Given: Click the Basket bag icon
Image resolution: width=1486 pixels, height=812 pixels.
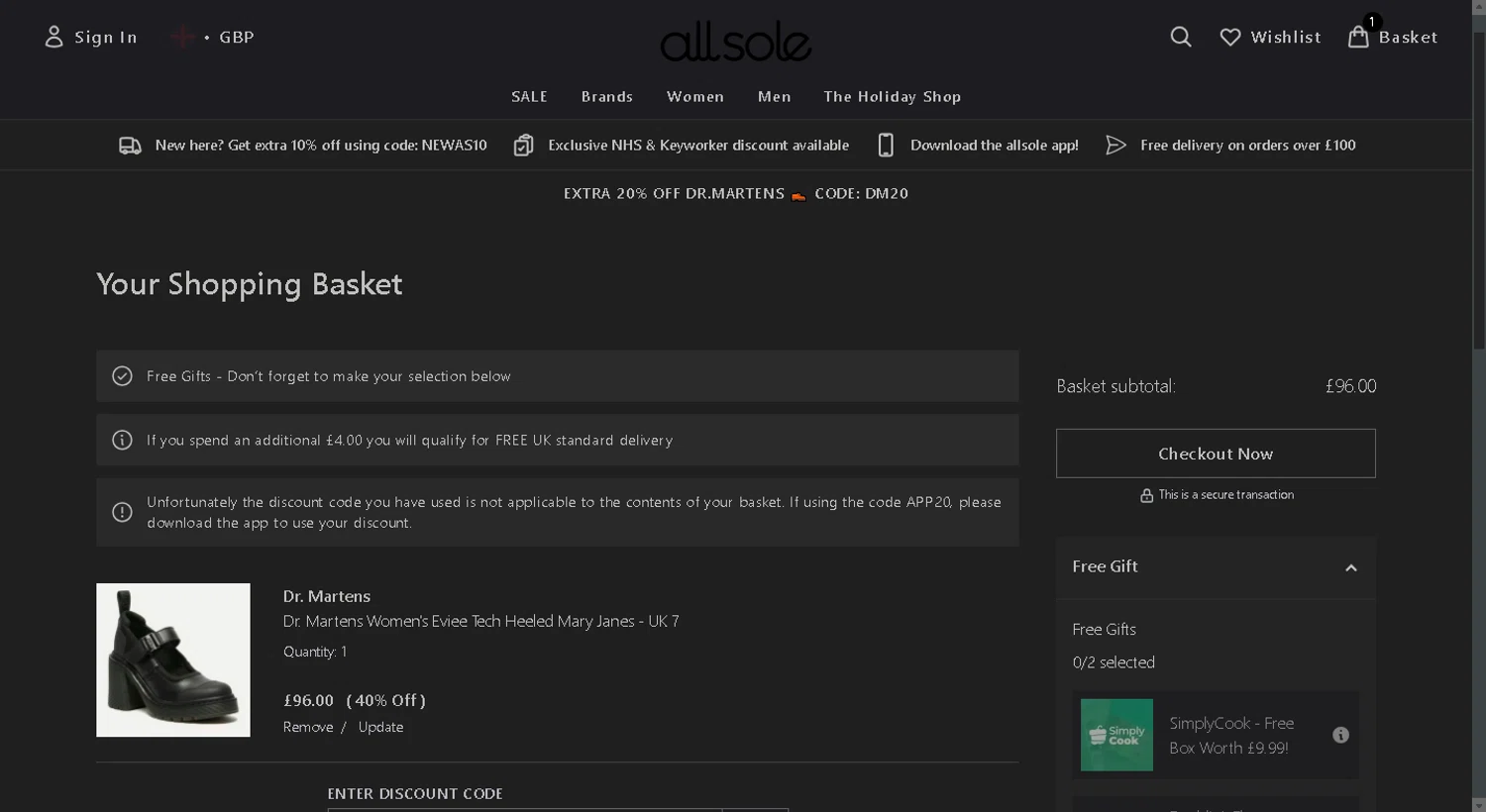Looking at the screenshot, I should click(1358, 37).
